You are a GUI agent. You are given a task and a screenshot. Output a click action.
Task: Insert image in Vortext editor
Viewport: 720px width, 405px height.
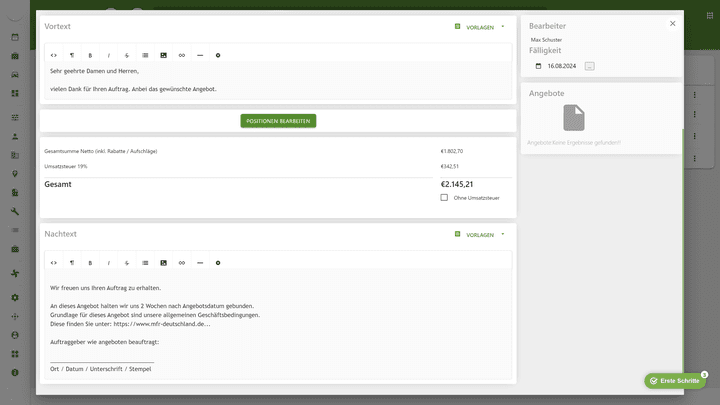(x=163, y=55)
